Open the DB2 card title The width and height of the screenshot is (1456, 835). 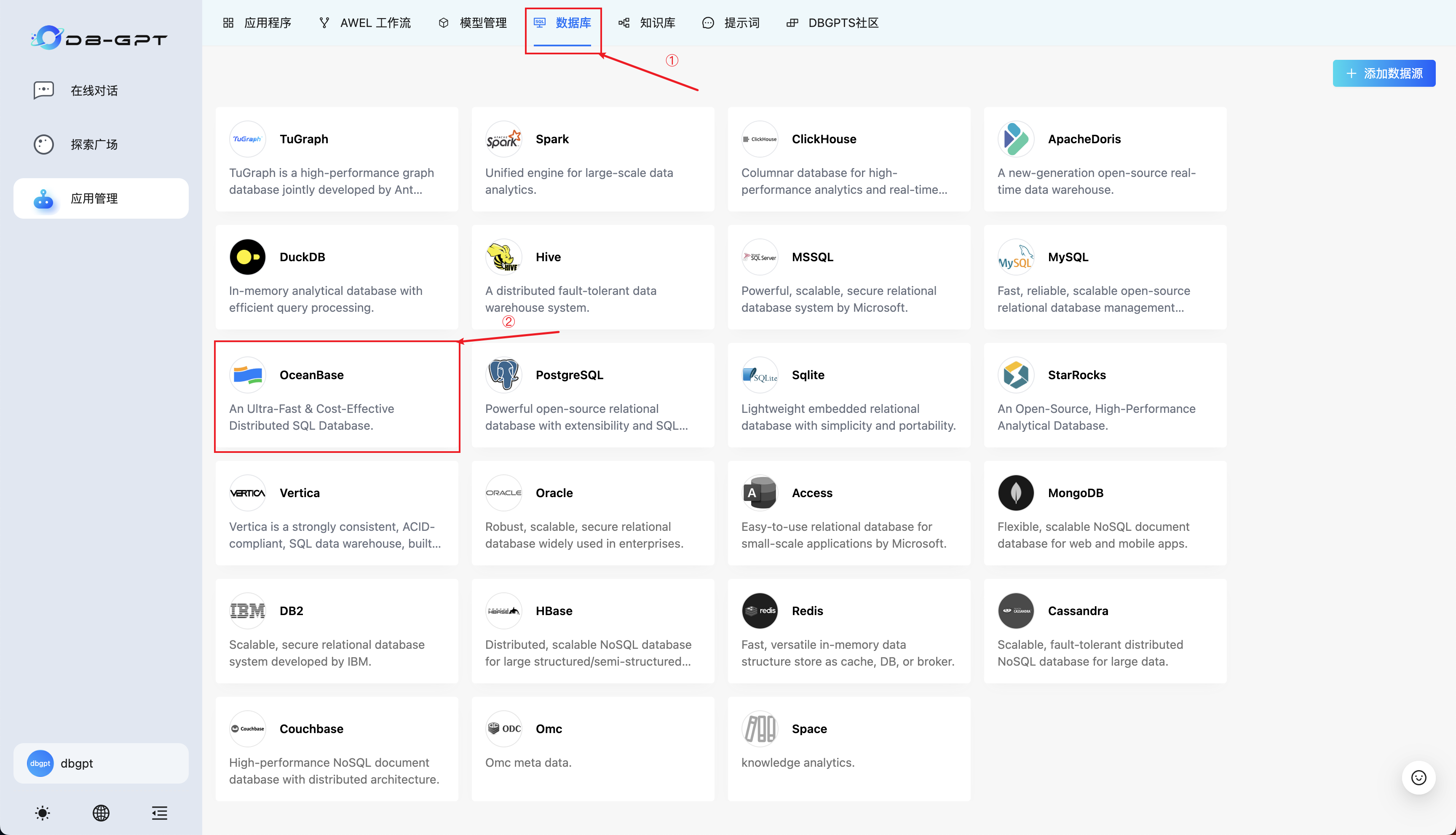pyautogui.click(x=291, y=611)
